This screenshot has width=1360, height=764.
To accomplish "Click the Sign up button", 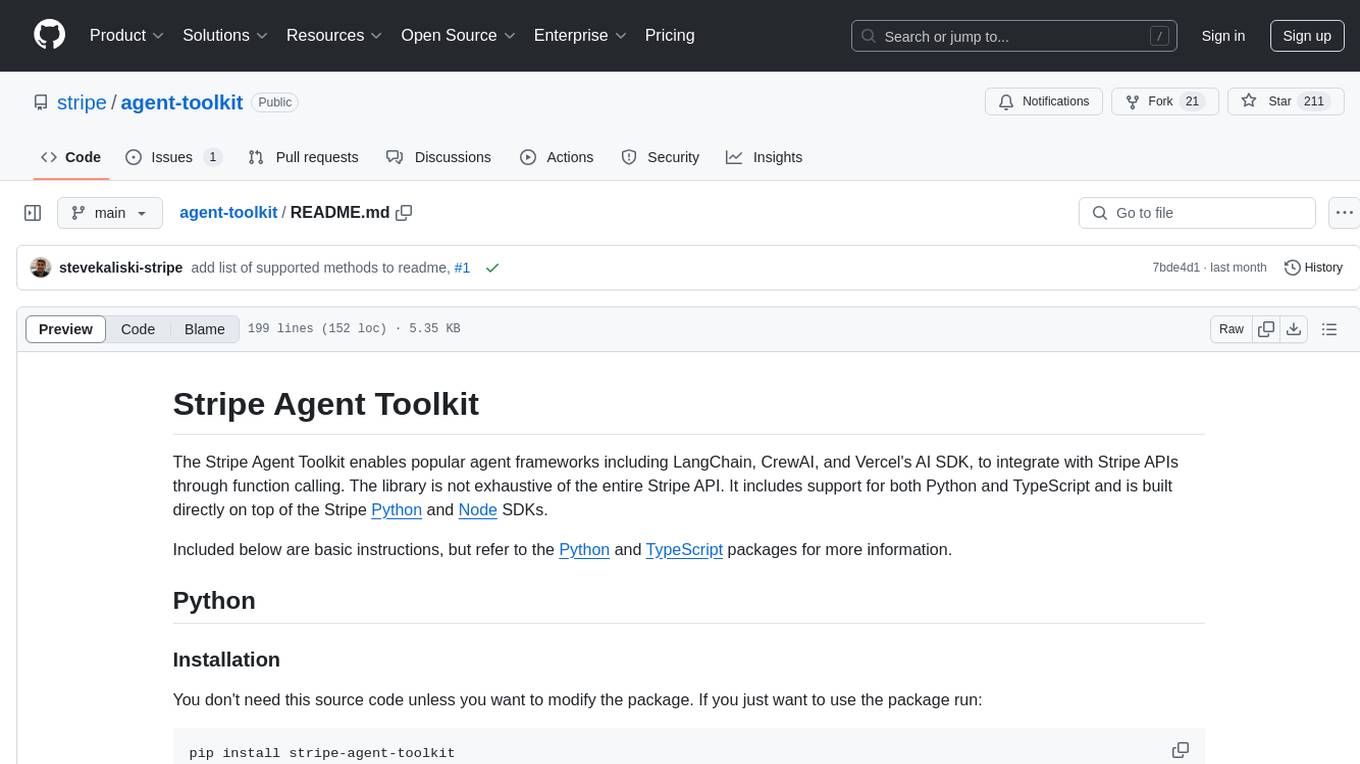I will [1307, 36].
